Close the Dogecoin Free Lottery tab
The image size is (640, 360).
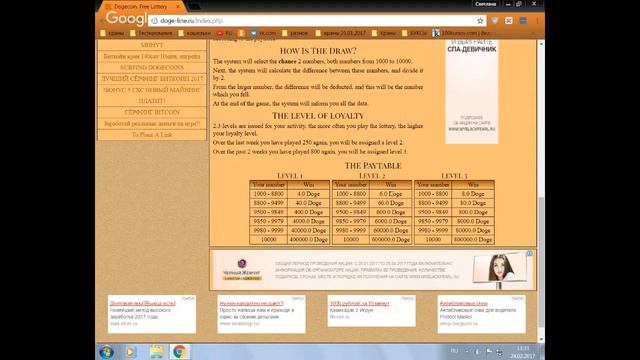pyautogui.click(x=178, y=7)
